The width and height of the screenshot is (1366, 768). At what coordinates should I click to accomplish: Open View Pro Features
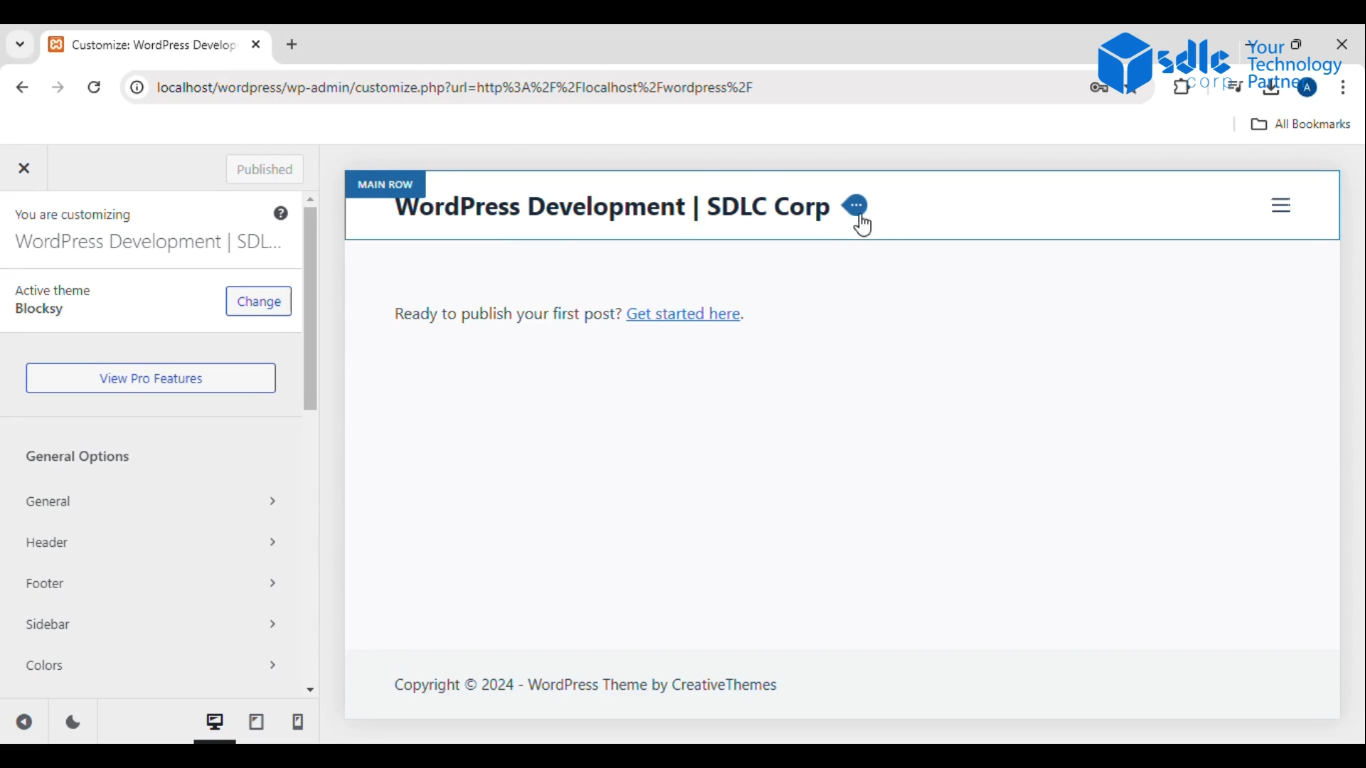pos(151,378)
